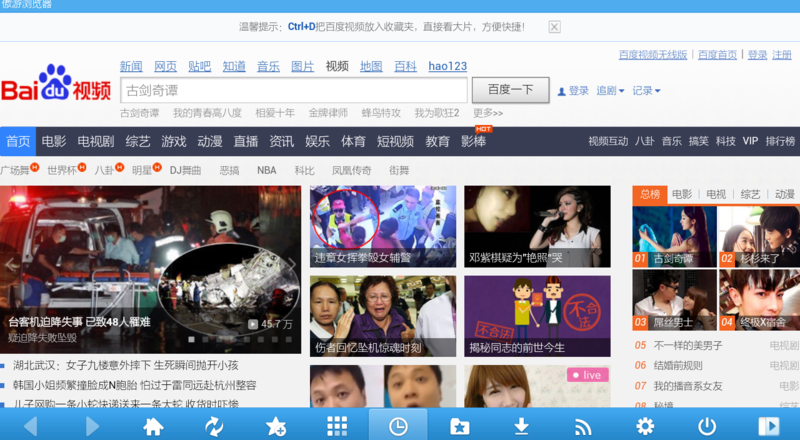Screen dimensions: 800x440
Task: Open the bookmarks folder icon
Action: click(459, 426)
